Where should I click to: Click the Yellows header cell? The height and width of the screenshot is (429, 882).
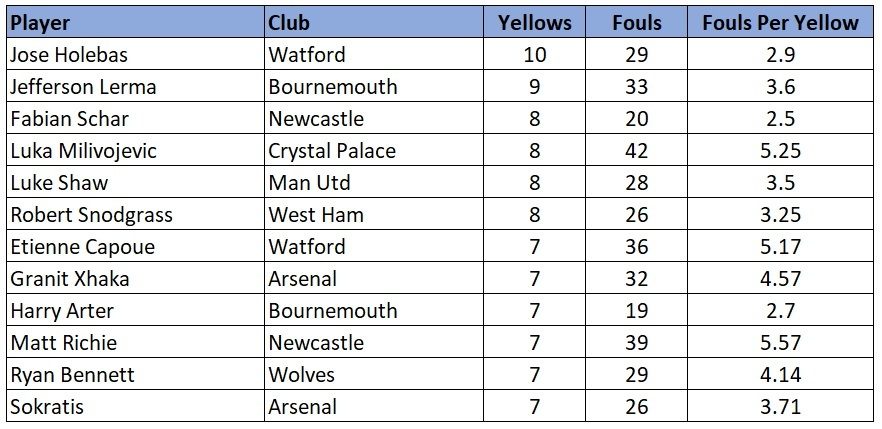(534, 22)
